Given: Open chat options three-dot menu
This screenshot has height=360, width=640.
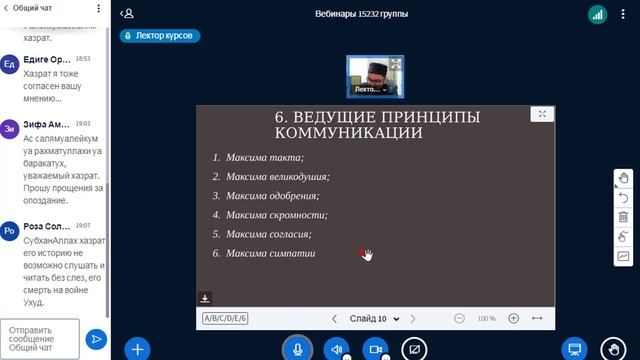Looking at the screenshot, I should coord(98,8).
